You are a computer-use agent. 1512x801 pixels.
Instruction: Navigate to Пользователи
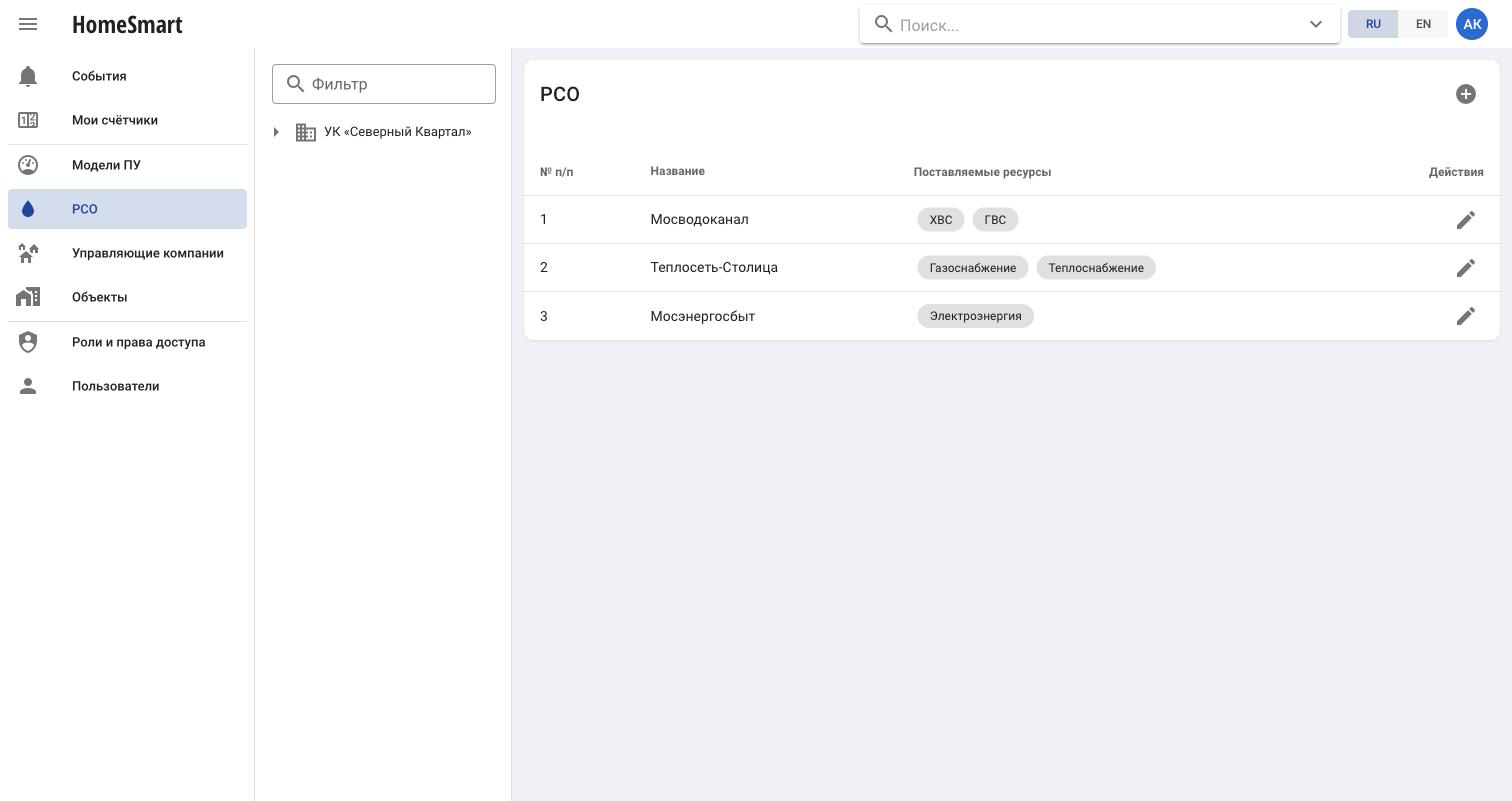pos(127,386)
